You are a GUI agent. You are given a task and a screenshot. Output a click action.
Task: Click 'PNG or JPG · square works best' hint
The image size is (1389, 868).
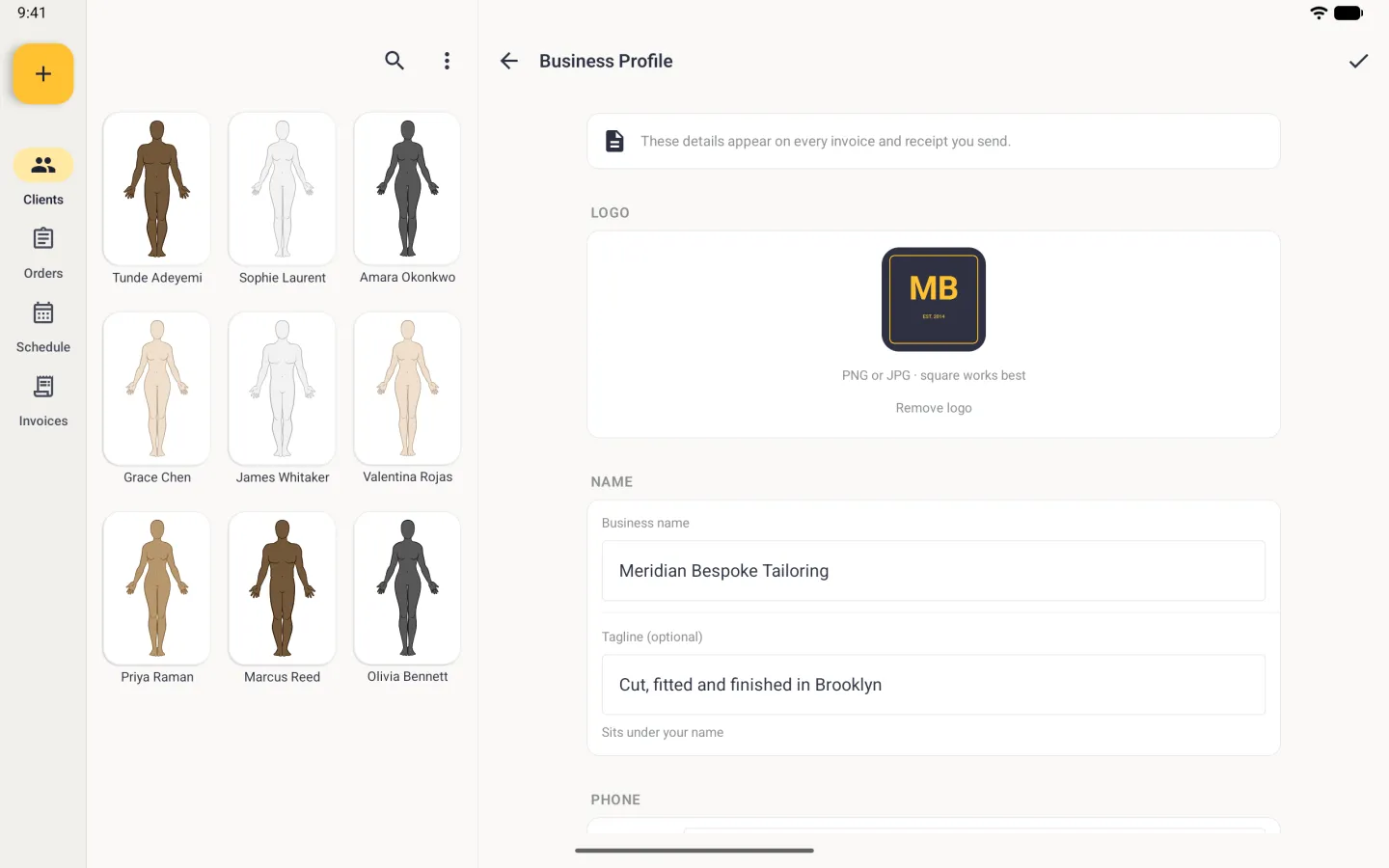tap(934, 375)
